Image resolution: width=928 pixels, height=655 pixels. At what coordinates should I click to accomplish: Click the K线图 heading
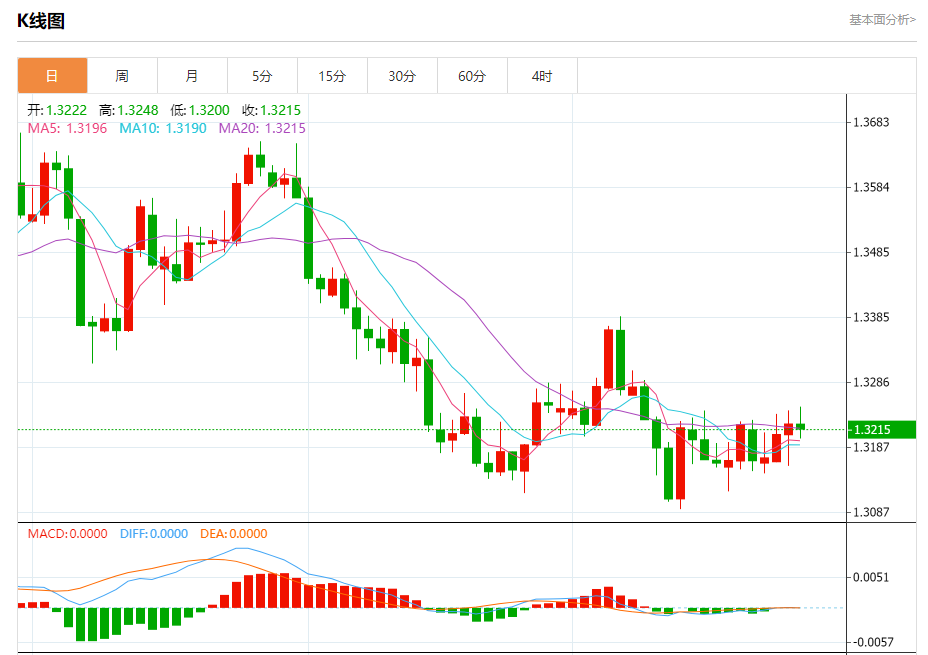[41, 21]
